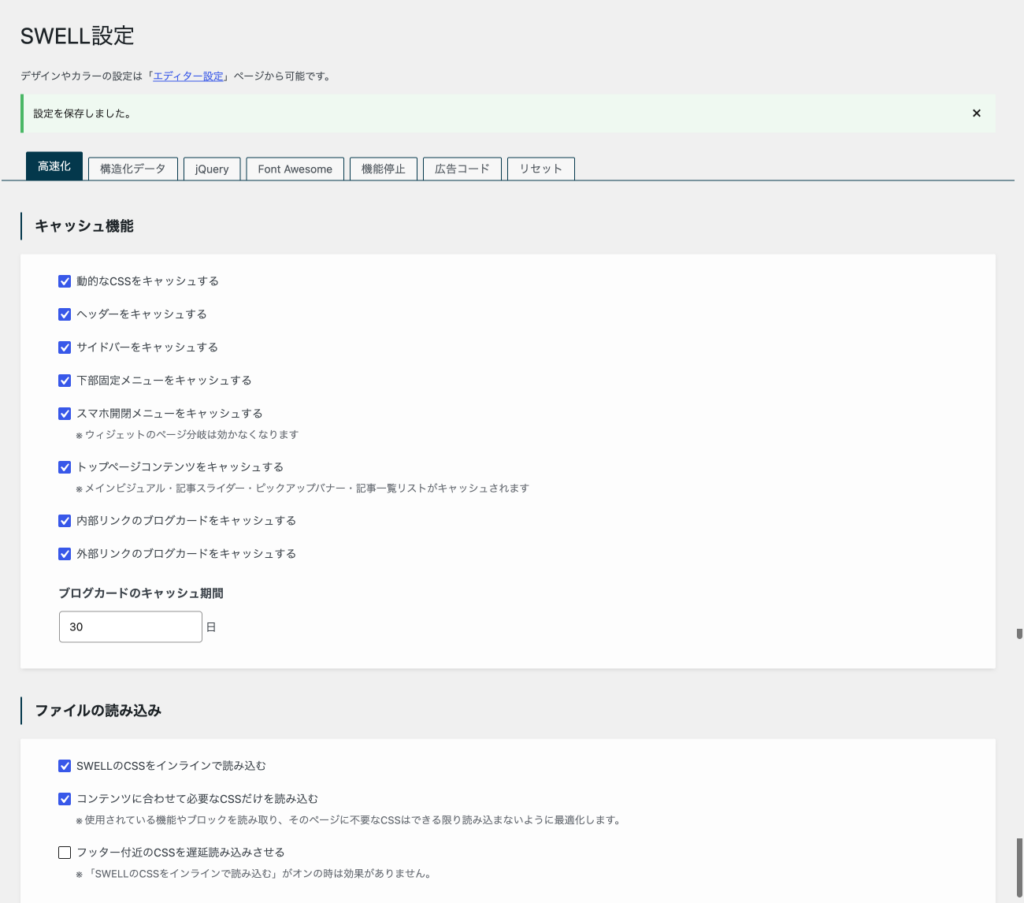Click the ブログカードのキャッシュ期間 label
Viewport: 1024px width, 903px height.
click(141, 593)
